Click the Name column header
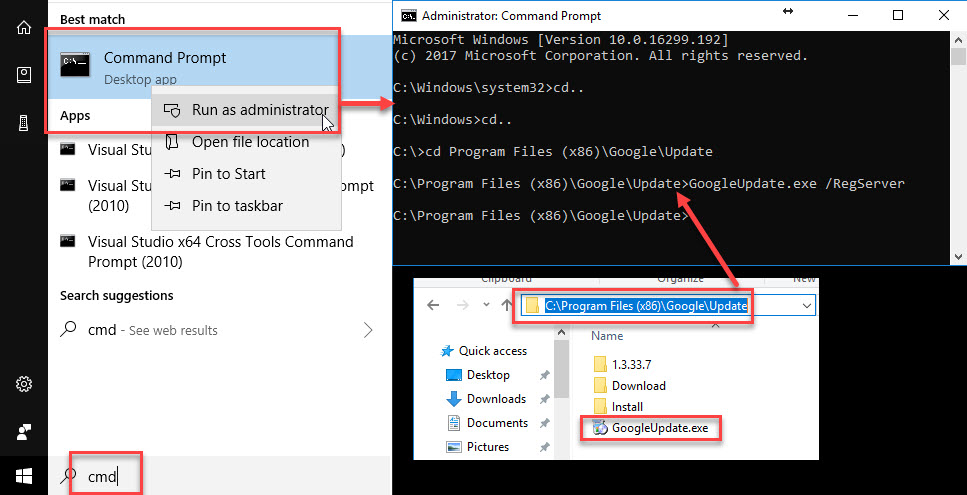The width and height of the screenshot is (967, 495). click(607, 336)
